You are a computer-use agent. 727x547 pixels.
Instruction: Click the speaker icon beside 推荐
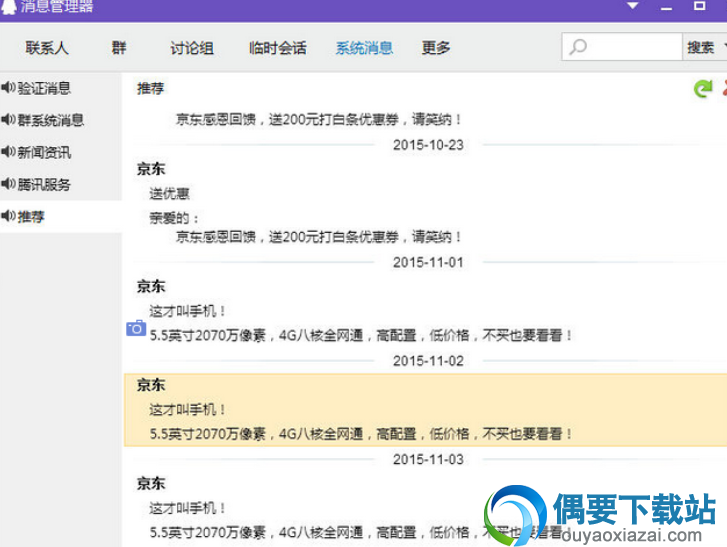[x=8, y=216]
